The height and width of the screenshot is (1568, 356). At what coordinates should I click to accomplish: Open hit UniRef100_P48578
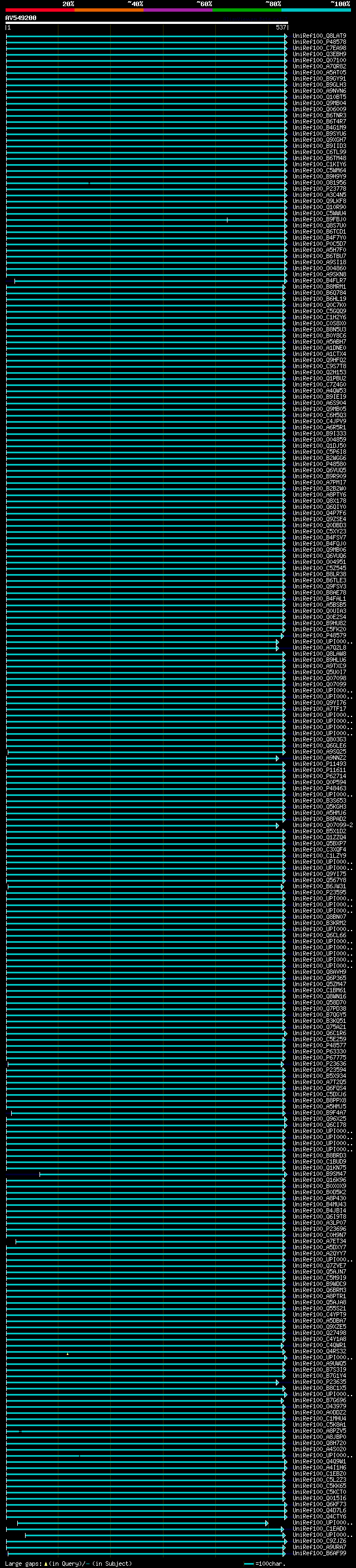319,42
